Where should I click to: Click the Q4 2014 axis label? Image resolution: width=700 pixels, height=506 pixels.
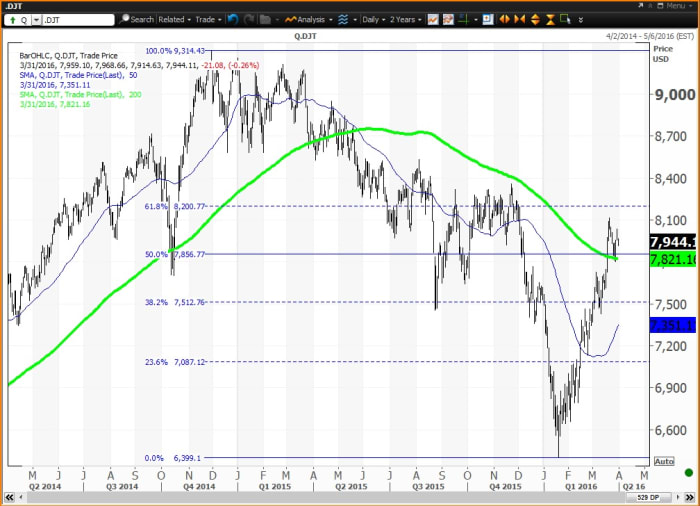(x=199, y=486)
